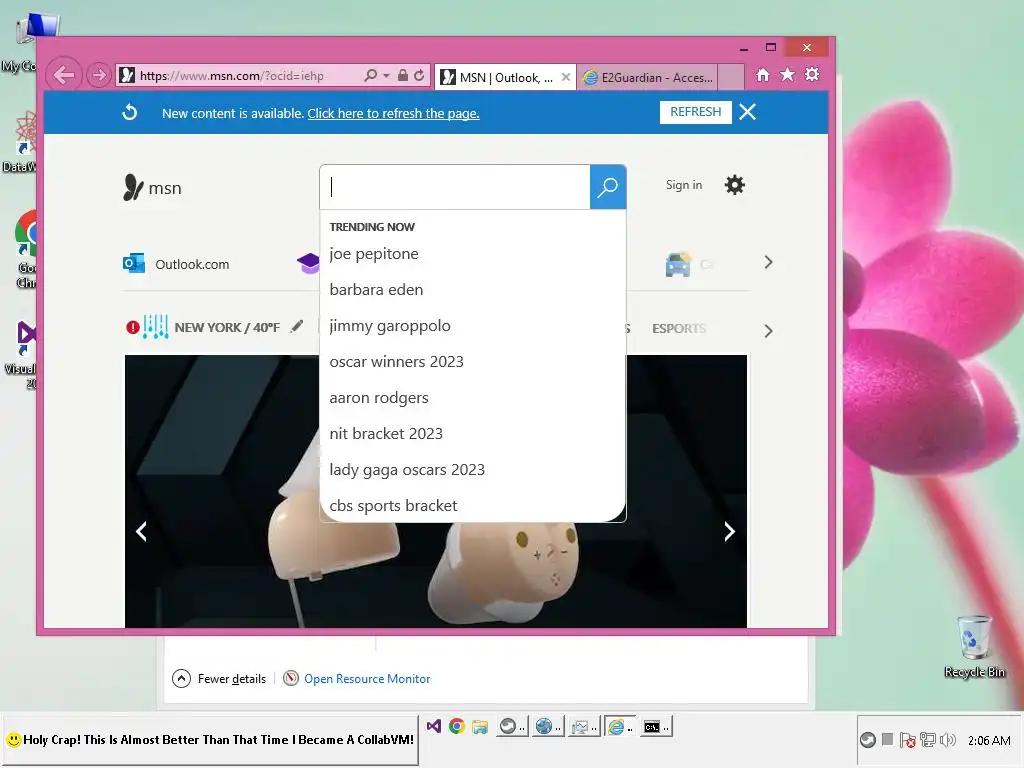Focus the MSN web search box
The height and width of the screenshot is (768, 1024).
coord(455,187)
